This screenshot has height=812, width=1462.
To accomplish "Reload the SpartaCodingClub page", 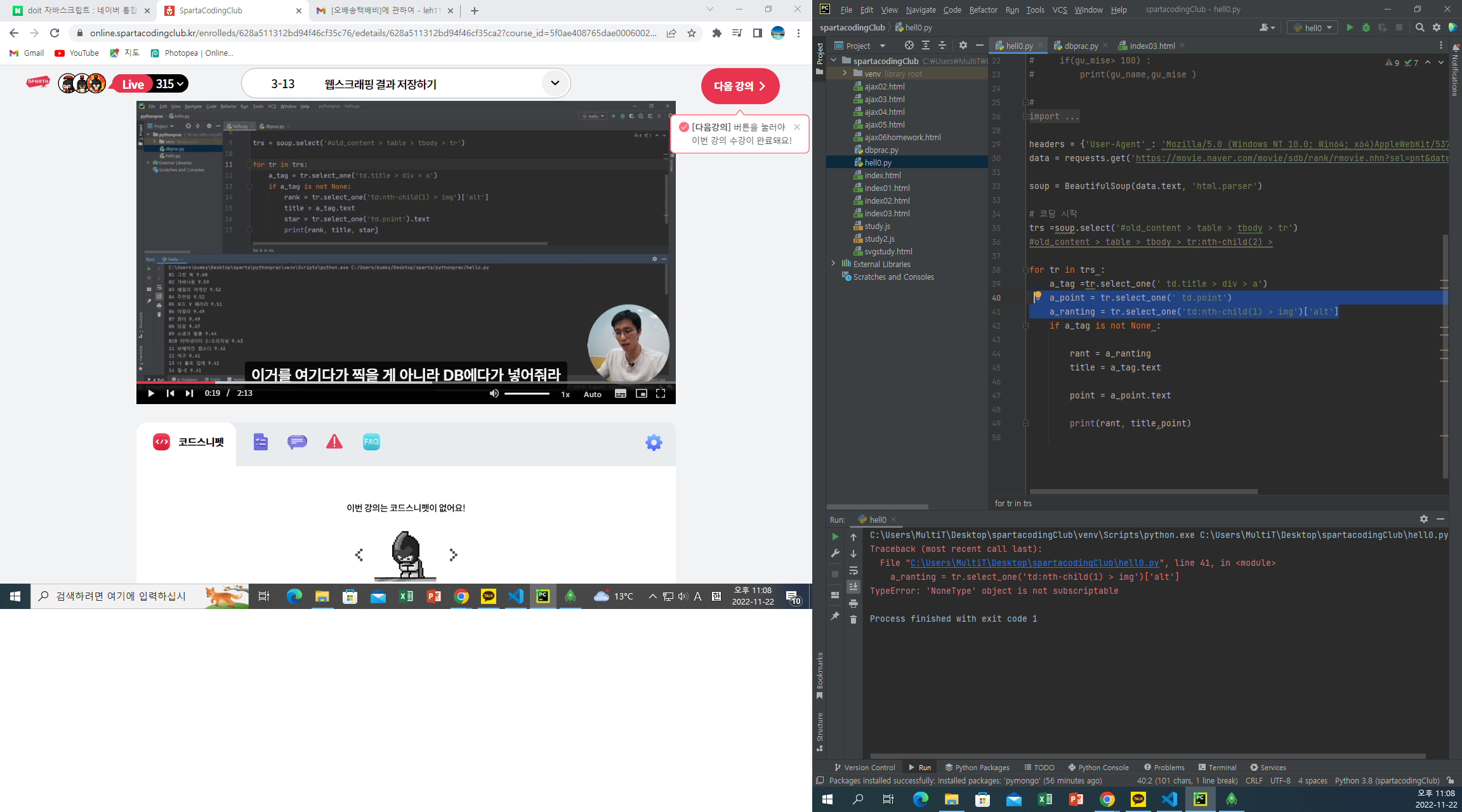I will tap(55, 33).
